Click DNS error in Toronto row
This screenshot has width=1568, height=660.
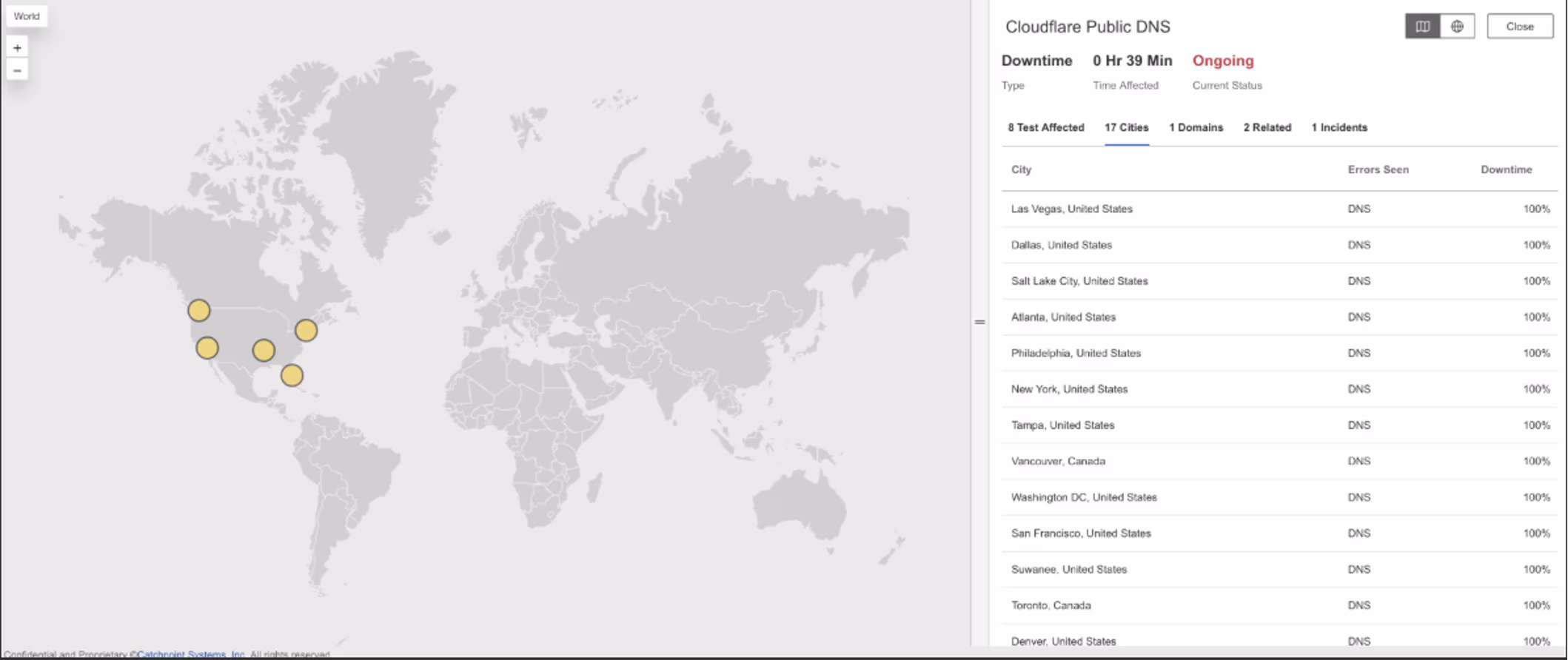tap(1358, 605)
